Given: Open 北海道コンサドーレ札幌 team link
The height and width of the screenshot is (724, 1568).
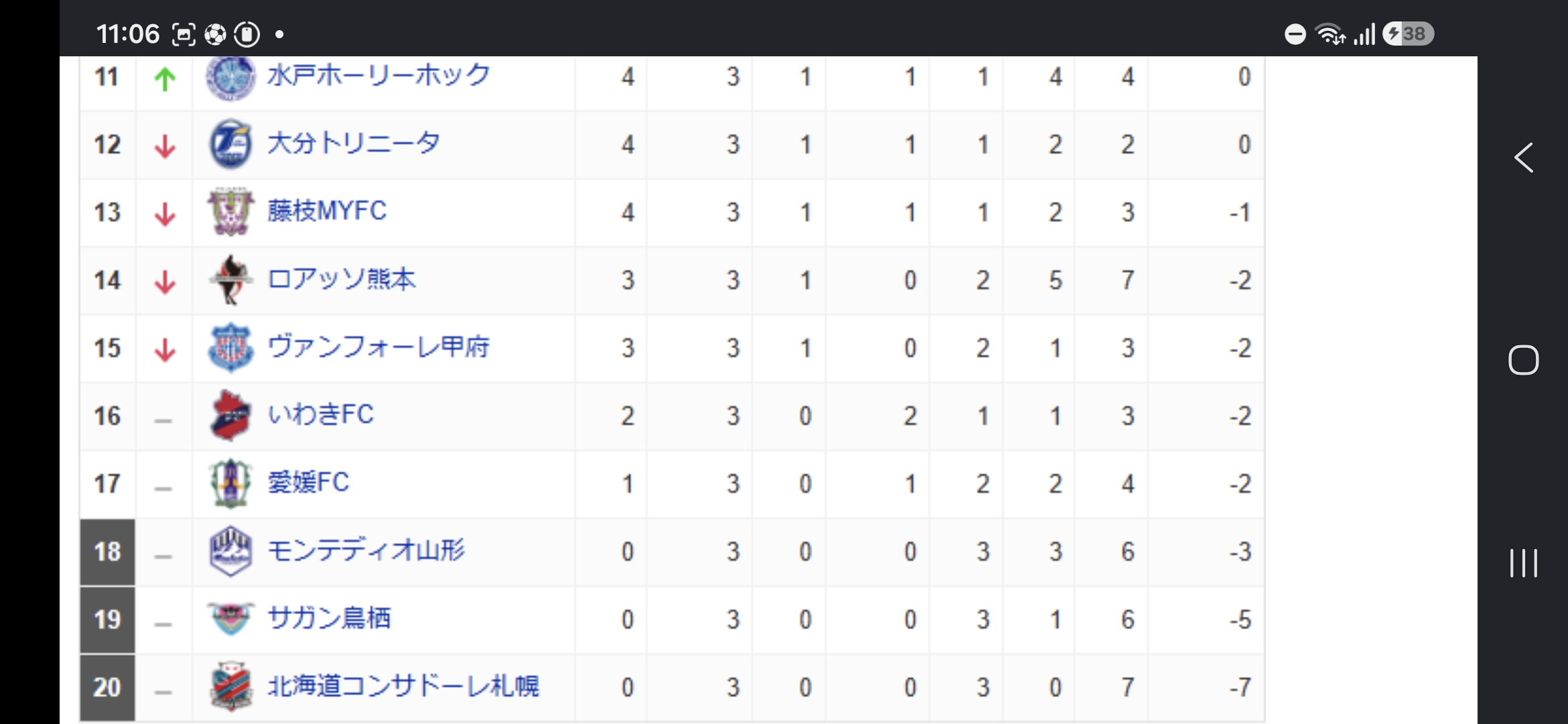Looking at the screenshot, I should click(x=403, y=686).
